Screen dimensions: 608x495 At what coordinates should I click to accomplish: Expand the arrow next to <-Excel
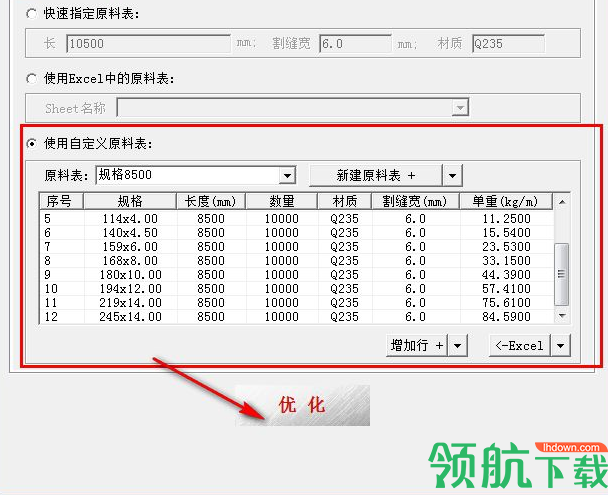point(561,345)
